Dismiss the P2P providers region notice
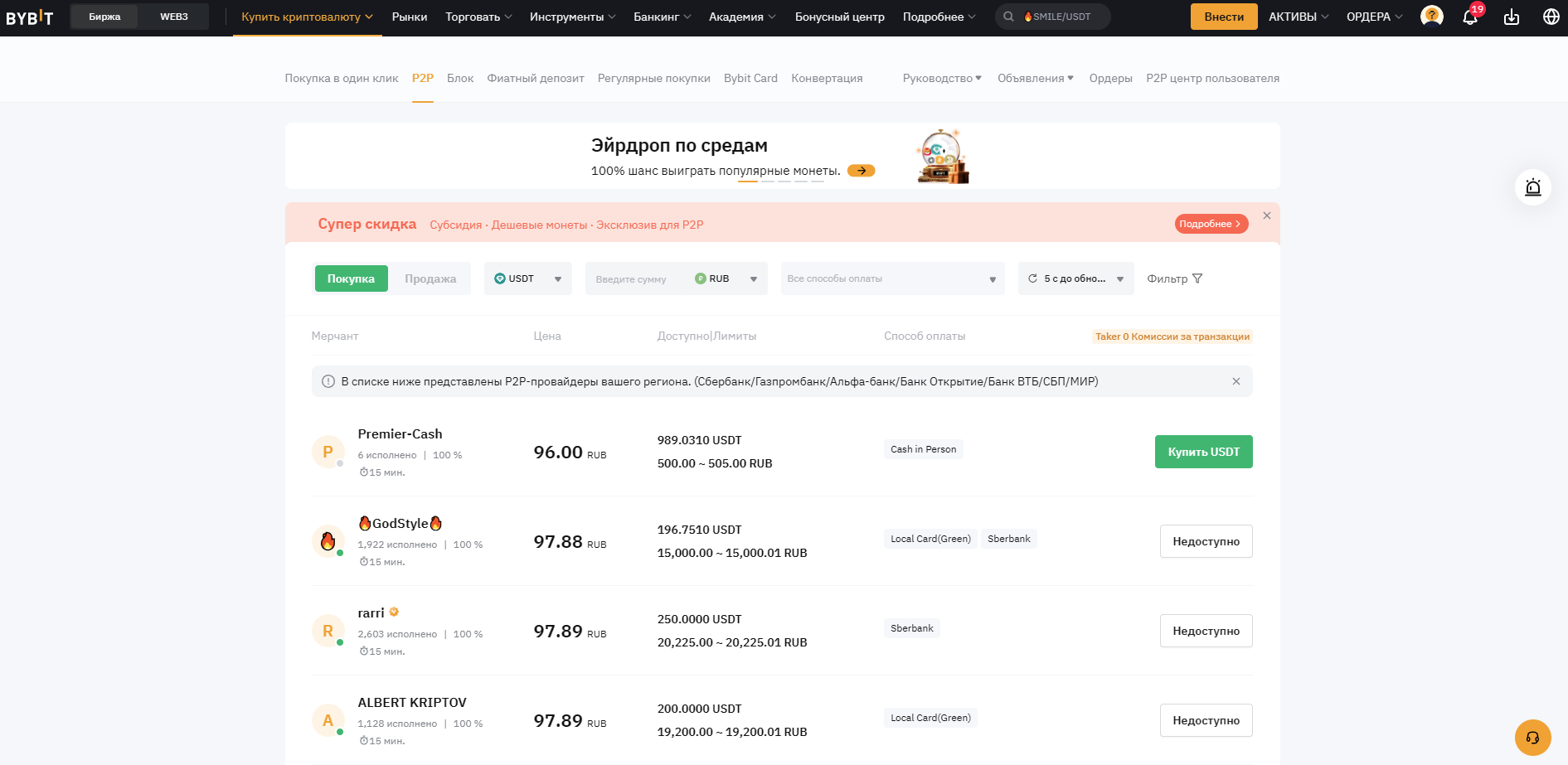This screenshot has height=765, width=1568. (1236, 381)
